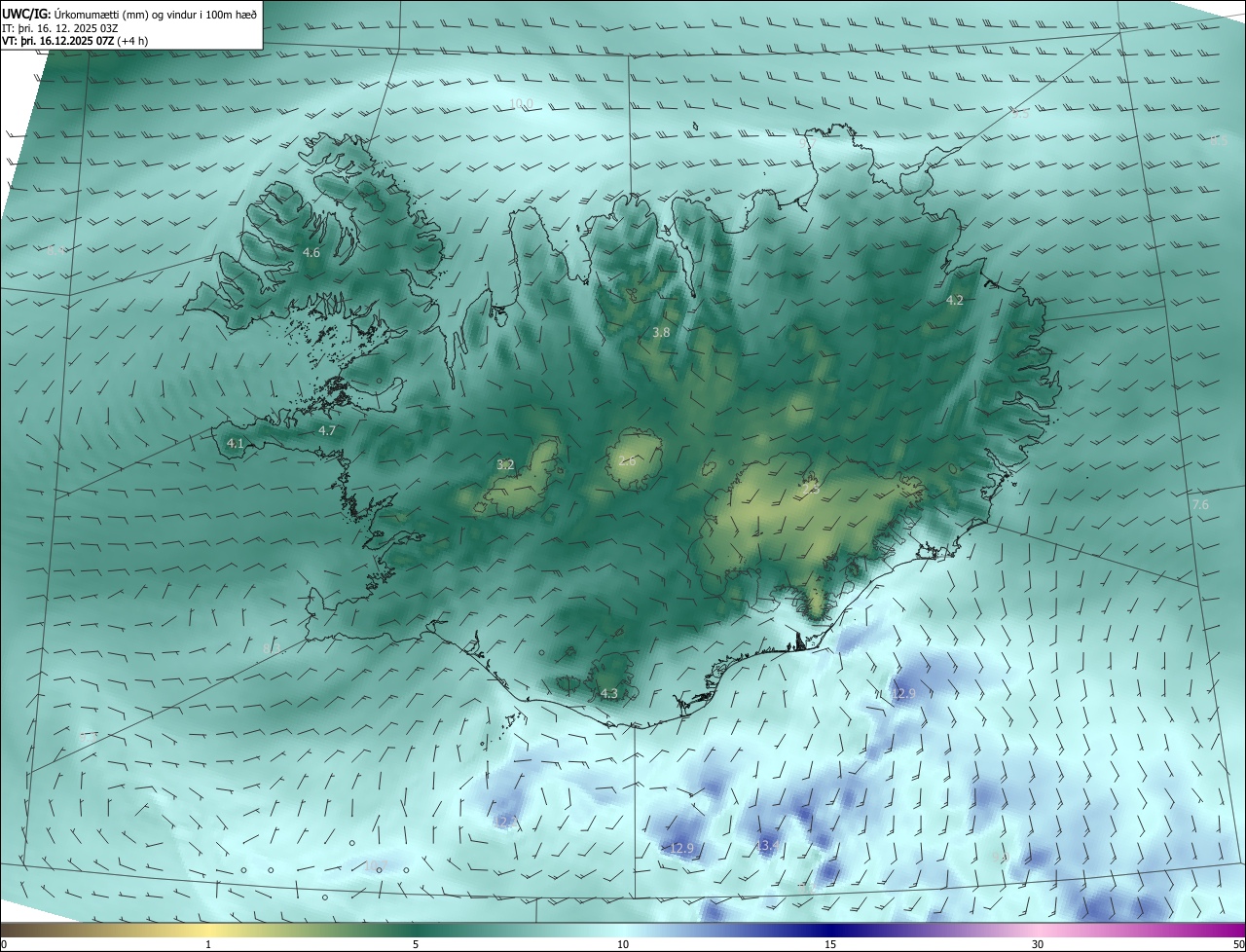This screenshot has width=1246, height=952.
Task: Click the 4.3 value on the south glacier
Action: (608, 693)
